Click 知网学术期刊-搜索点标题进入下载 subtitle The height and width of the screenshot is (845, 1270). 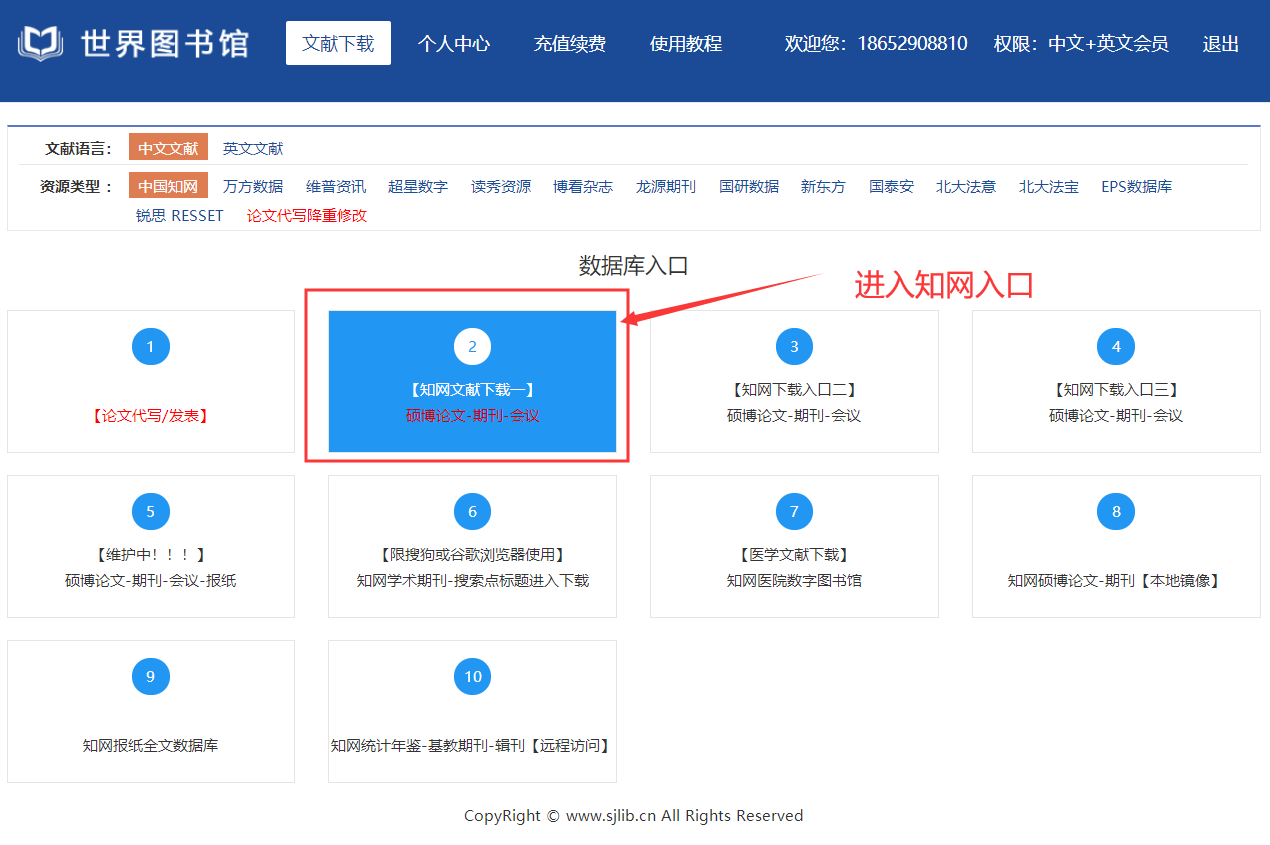tap(473, 581)
